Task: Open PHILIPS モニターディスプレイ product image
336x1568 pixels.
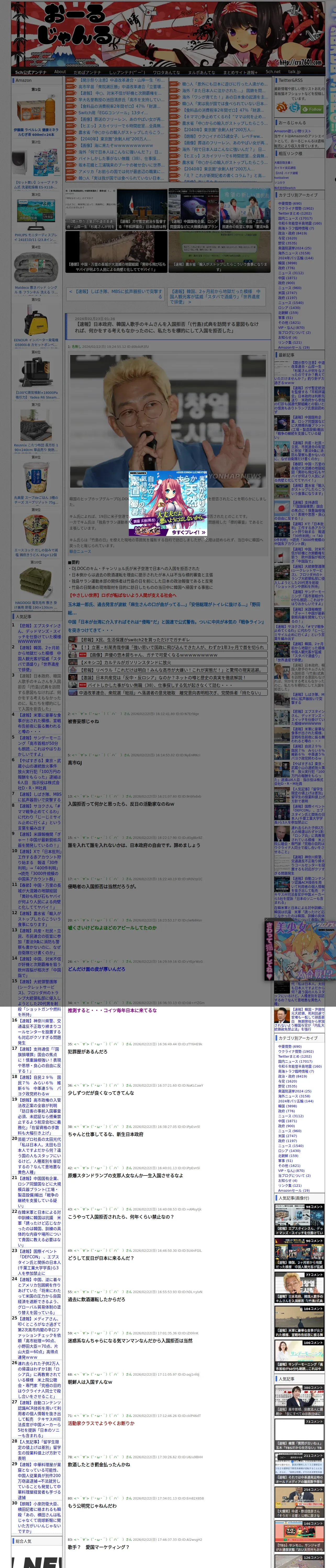Action: [36, 215]
